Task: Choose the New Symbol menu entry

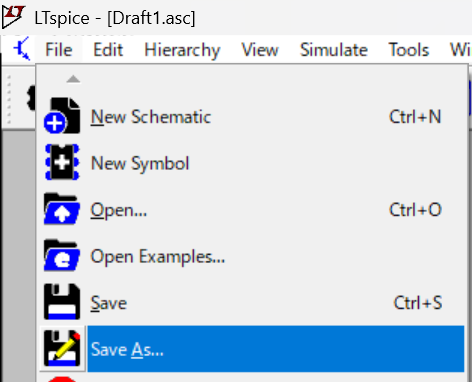Action: pos(252,163)
